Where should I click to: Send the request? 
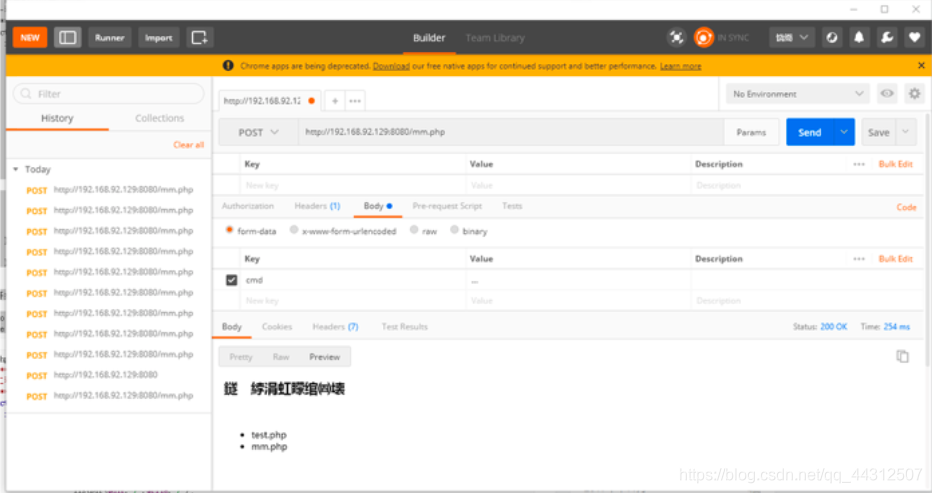[810, 132]
